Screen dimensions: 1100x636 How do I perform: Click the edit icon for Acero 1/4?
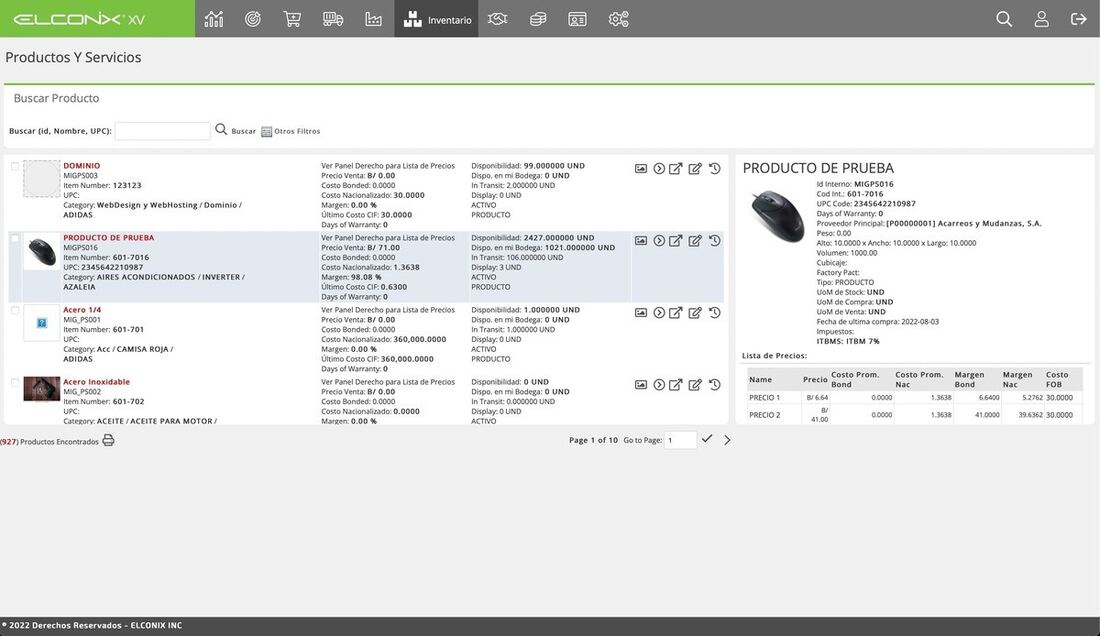695,313
